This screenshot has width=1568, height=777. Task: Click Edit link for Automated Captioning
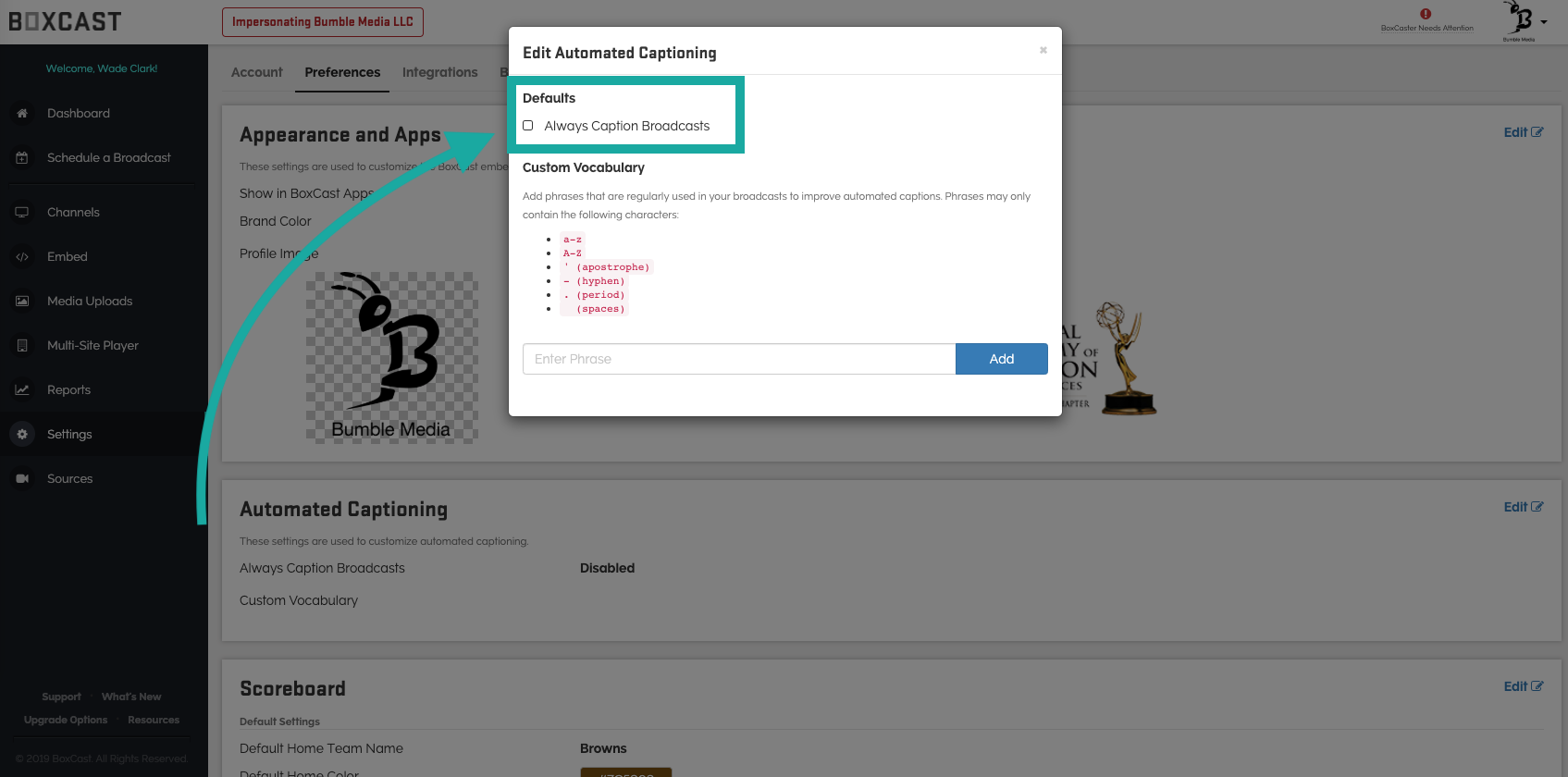(1522, 507)
